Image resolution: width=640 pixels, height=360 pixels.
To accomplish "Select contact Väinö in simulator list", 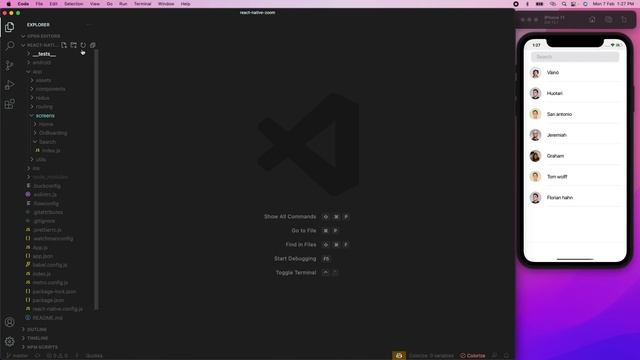I will click(575, 72).
